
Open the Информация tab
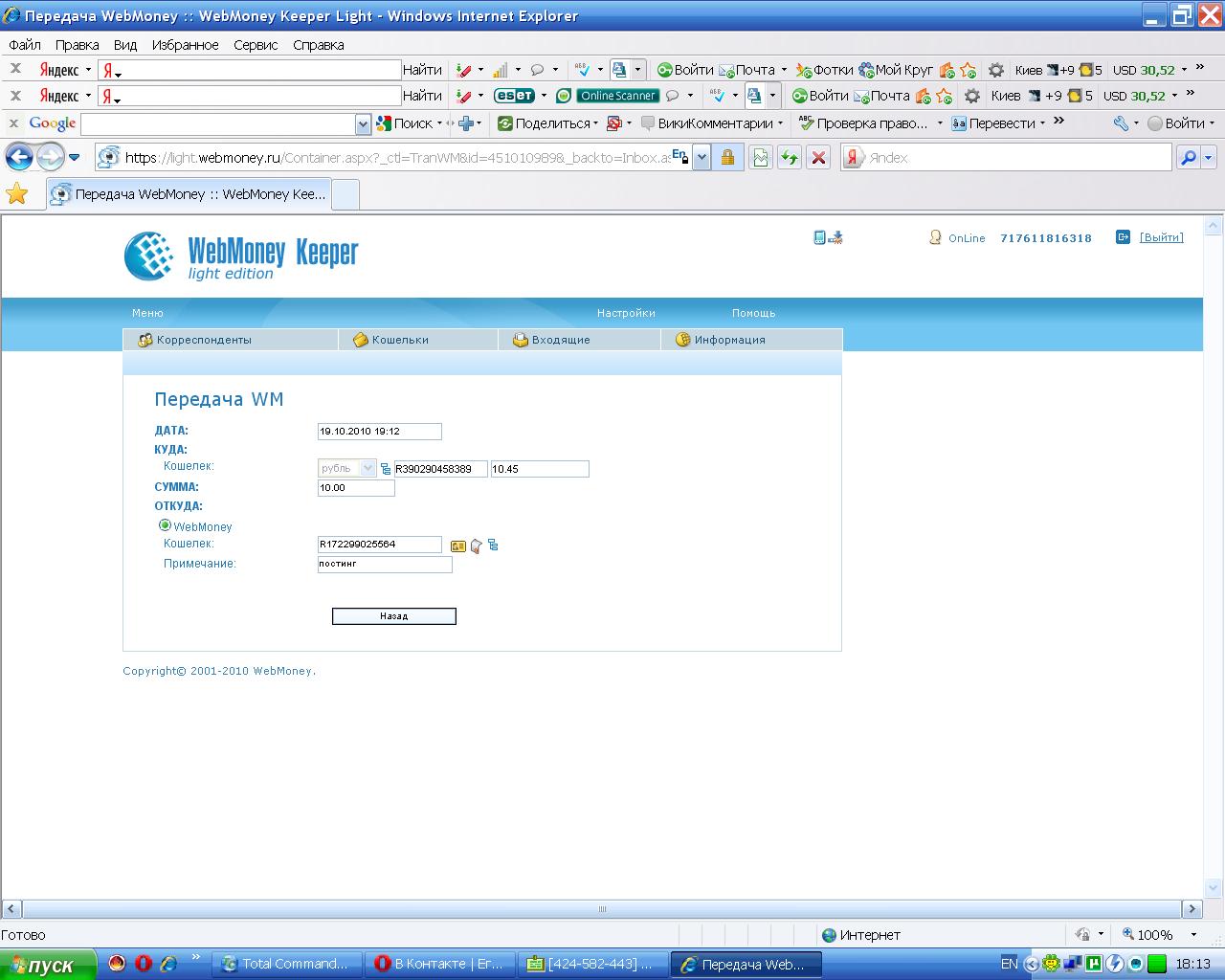click(x=721, y=340)
